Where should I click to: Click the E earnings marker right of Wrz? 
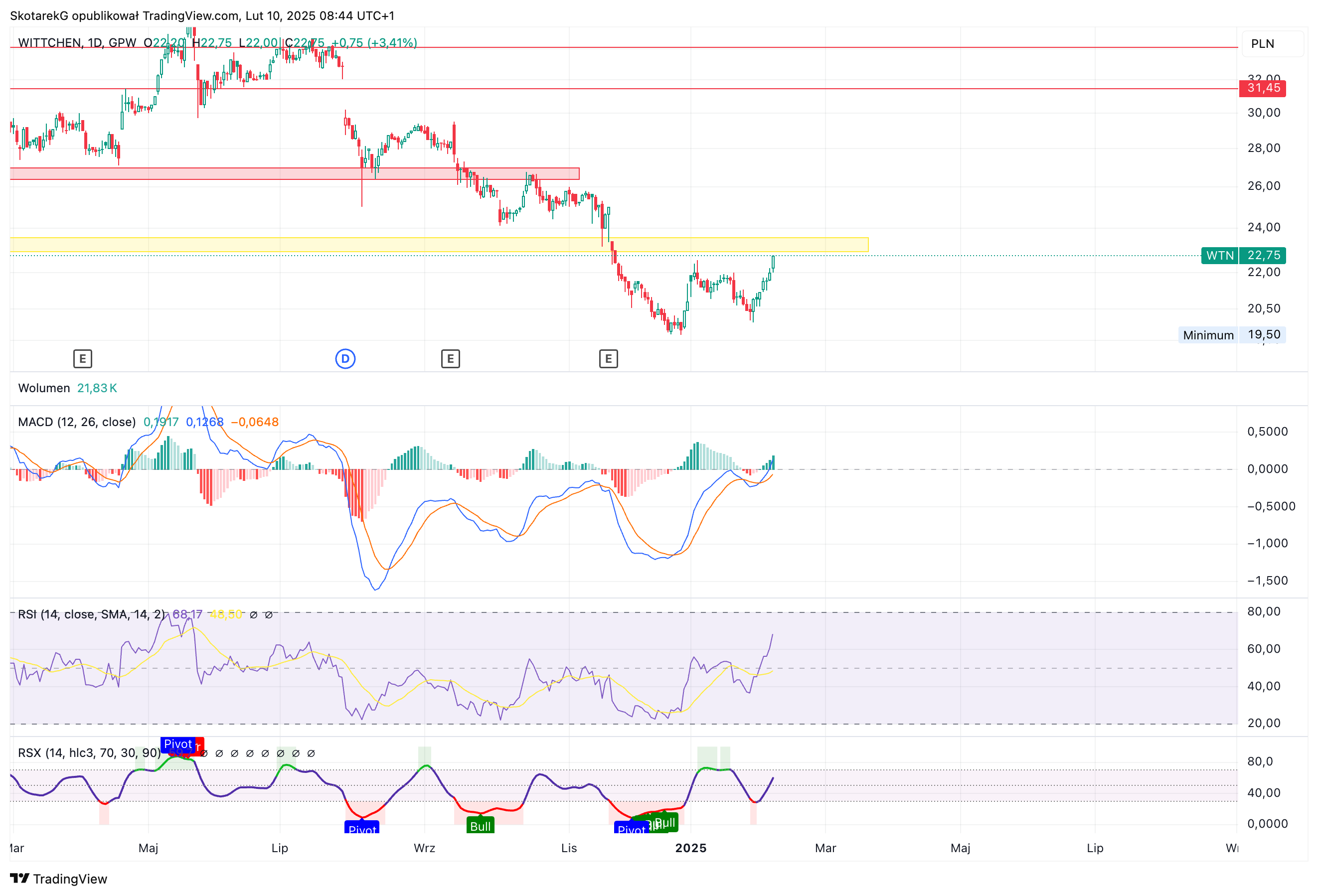point(450,359)
